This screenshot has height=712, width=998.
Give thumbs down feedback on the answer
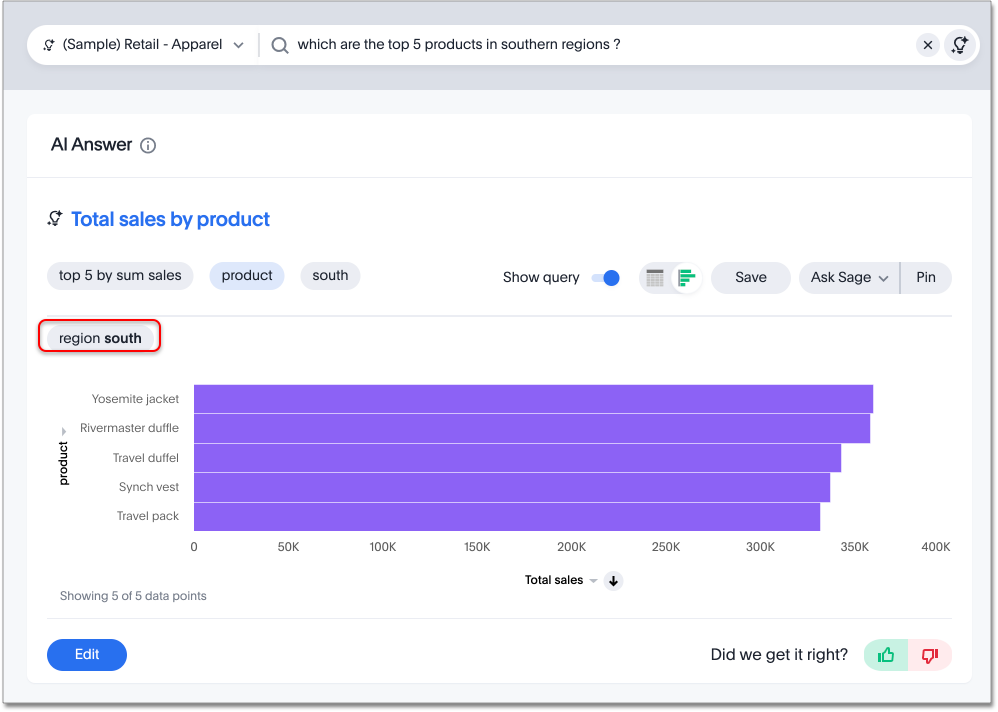click(x=929, y=655)
